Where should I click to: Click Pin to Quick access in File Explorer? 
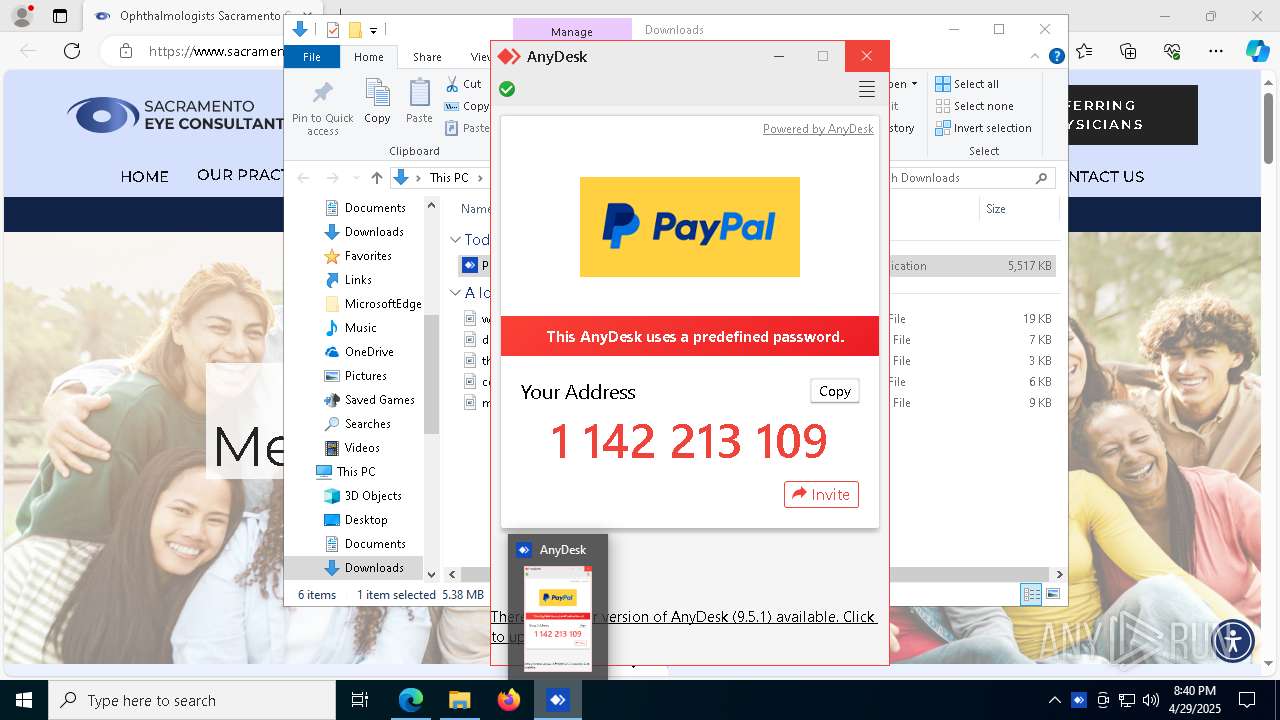(323, 108)
